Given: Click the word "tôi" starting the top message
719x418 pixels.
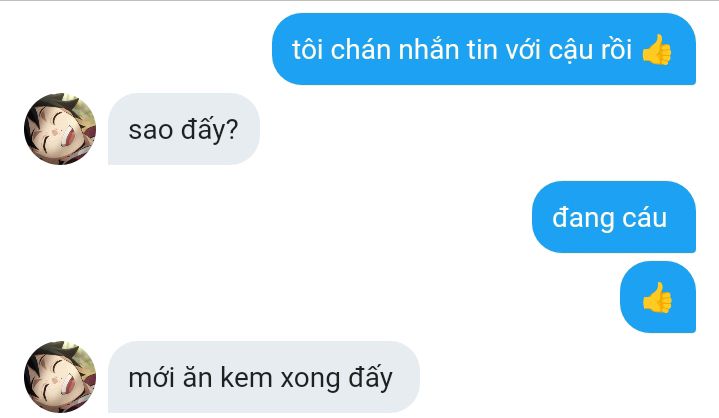Looking at the screenshot, I should click(x=307, y=49).
